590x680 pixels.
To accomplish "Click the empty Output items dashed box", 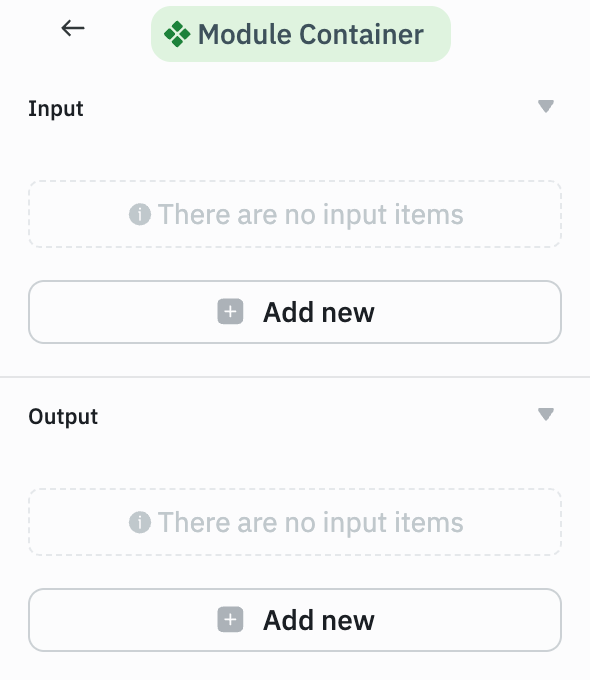I will click(x=295, y=522).
